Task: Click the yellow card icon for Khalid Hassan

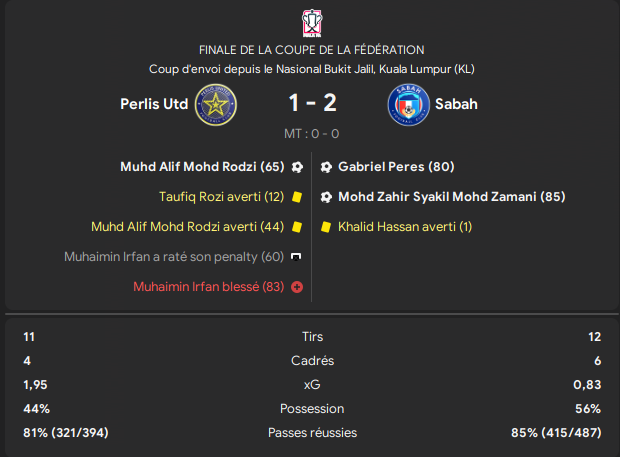Action: [x=326, y=227]
